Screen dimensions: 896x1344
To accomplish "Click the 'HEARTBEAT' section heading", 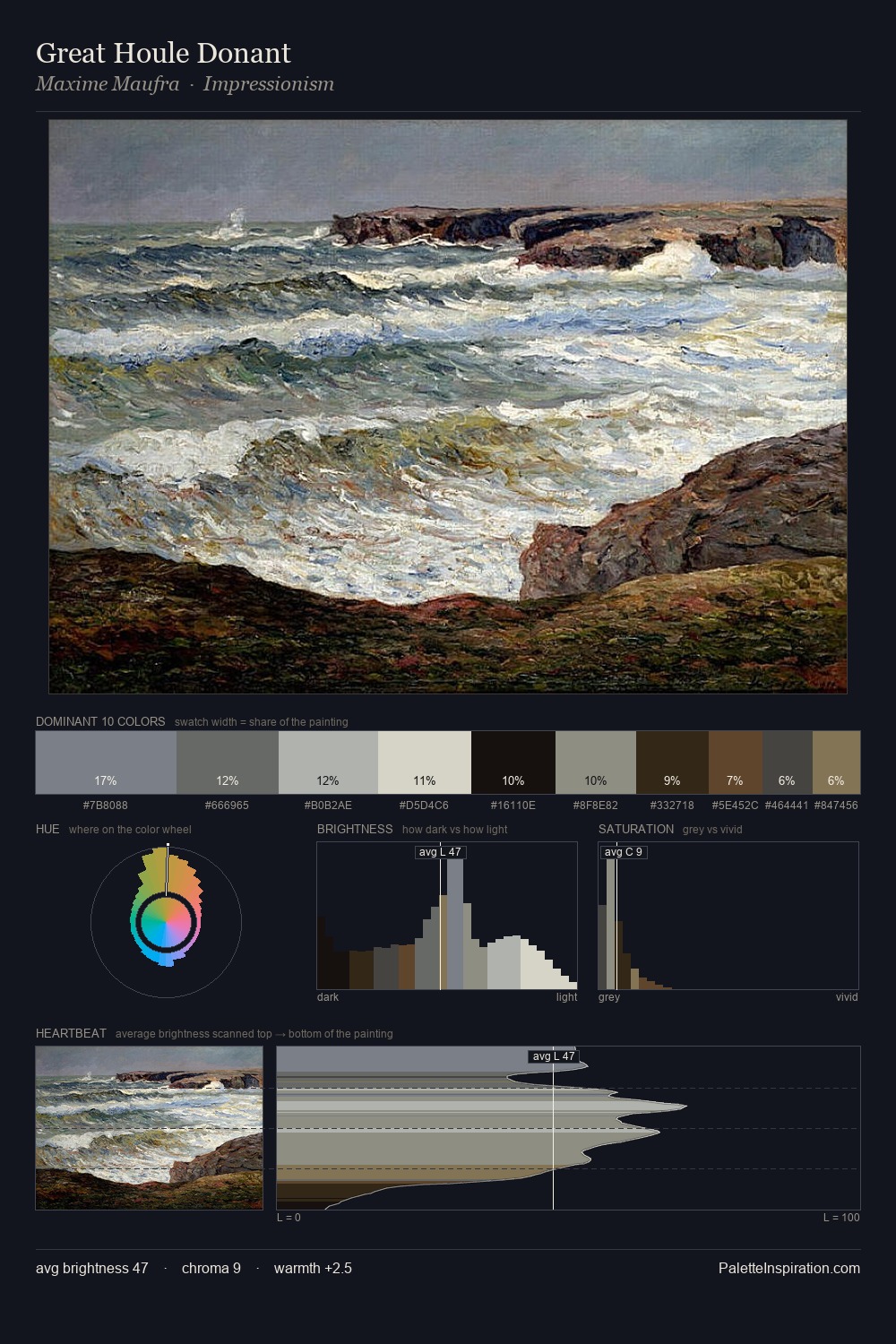I will [71, 1033].
